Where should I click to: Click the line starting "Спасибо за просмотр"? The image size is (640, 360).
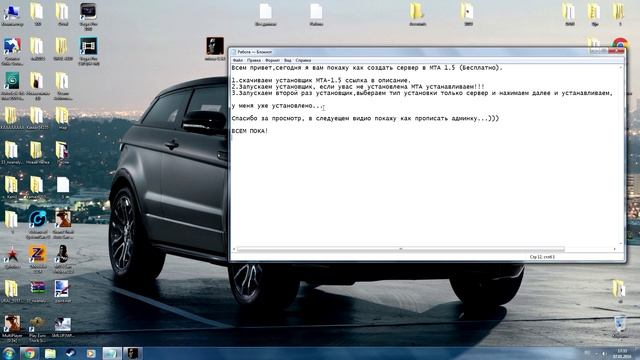pyautogui.click(x=365, y=118)
